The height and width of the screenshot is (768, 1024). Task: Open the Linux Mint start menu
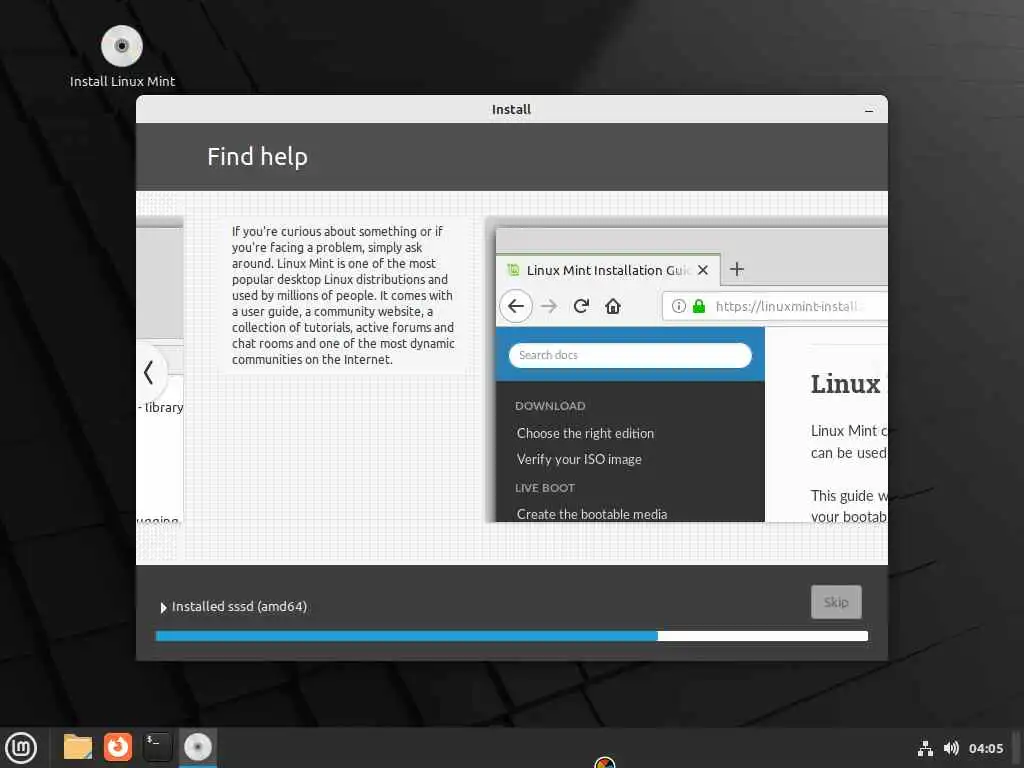tap(21, 748)
